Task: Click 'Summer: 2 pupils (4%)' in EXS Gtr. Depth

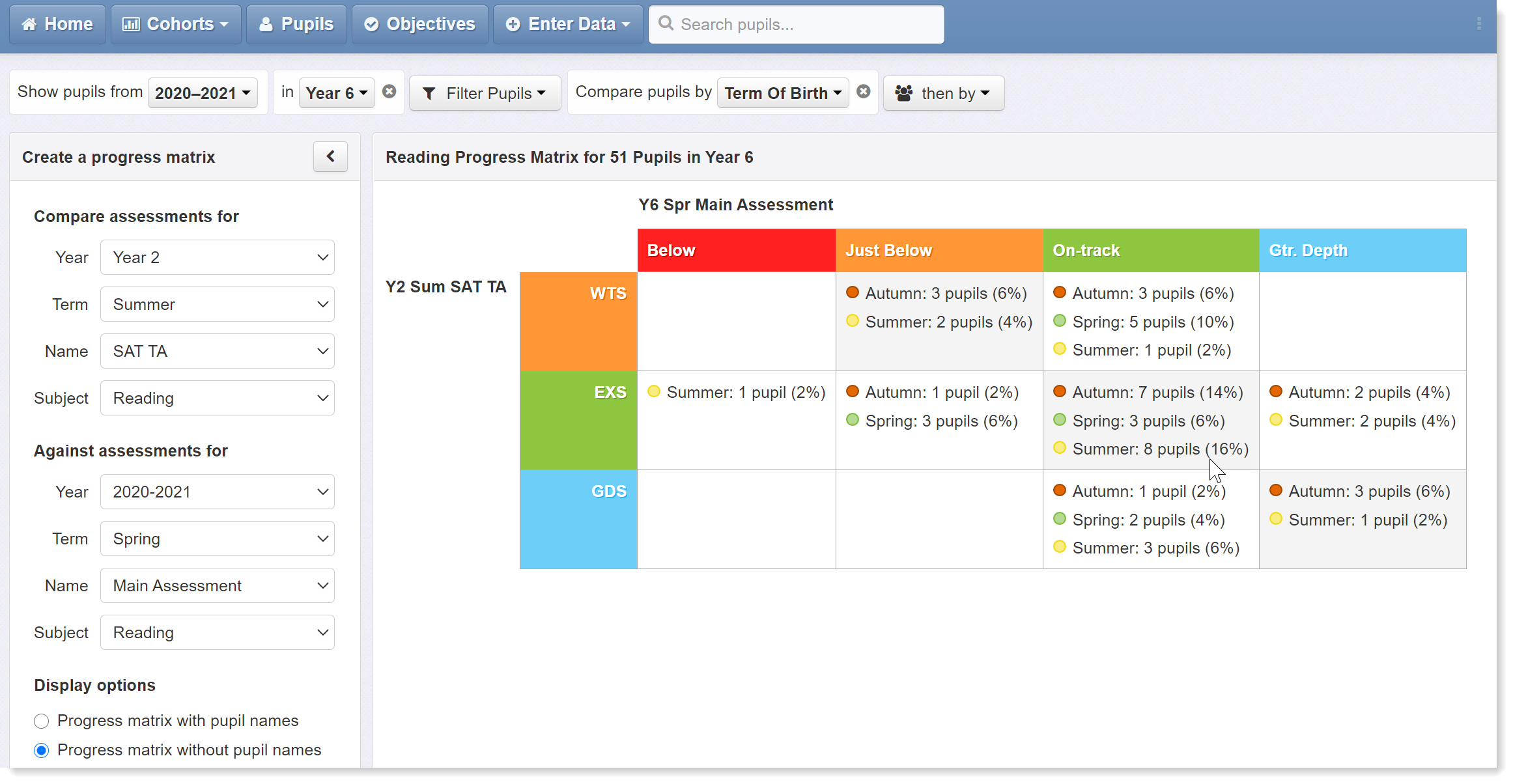Action: click(x=1372, y=421)
